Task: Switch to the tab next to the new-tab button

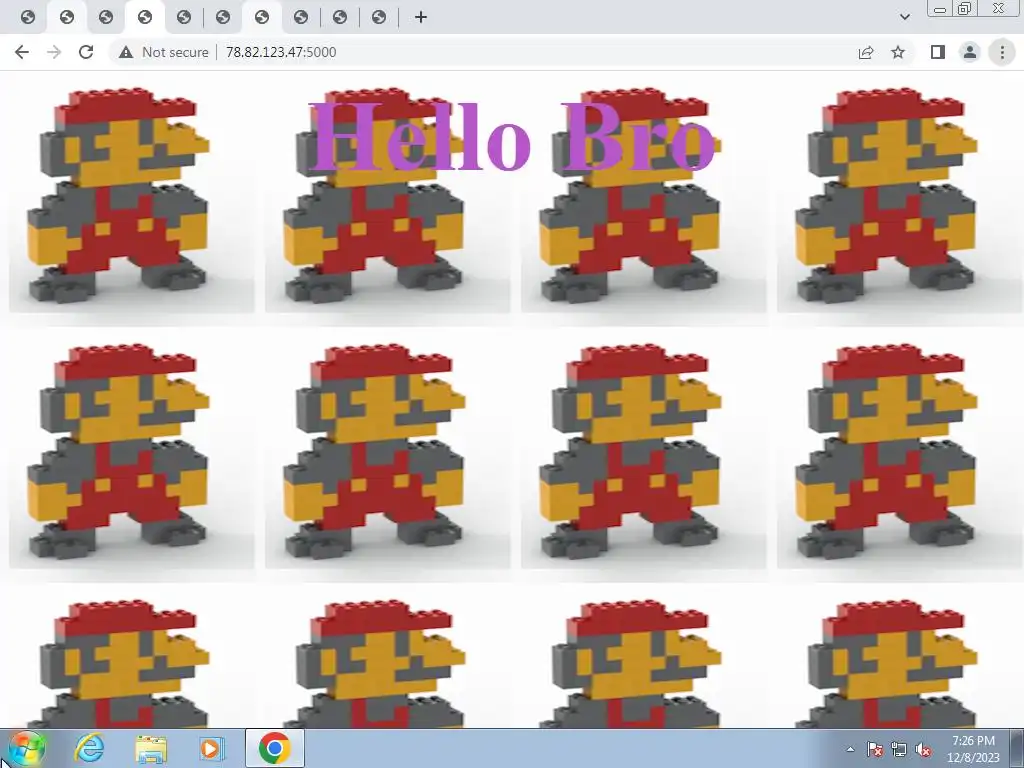Action: click(379, 17)
